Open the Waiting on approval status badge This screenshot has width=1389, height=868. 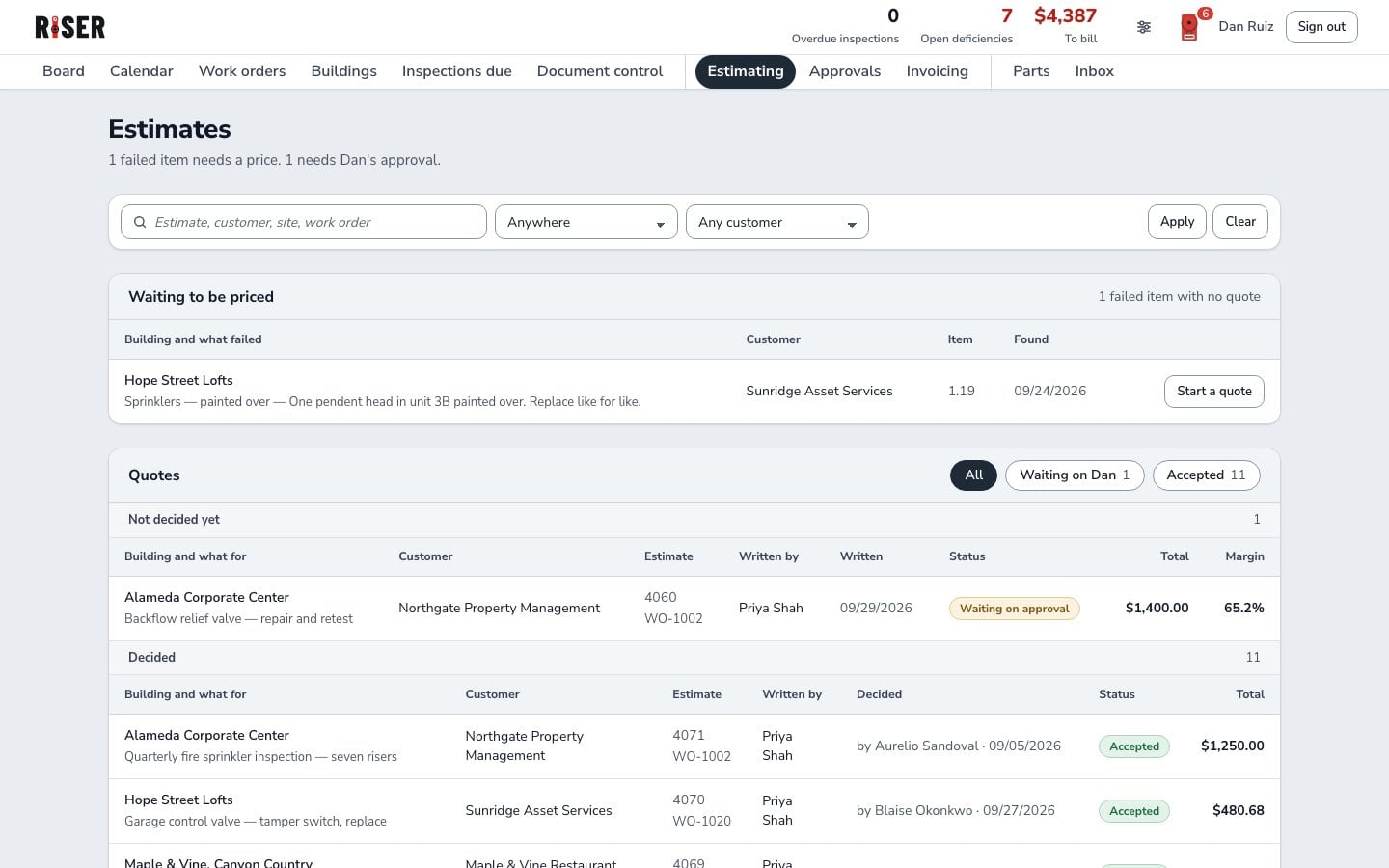click(1015, 609)
